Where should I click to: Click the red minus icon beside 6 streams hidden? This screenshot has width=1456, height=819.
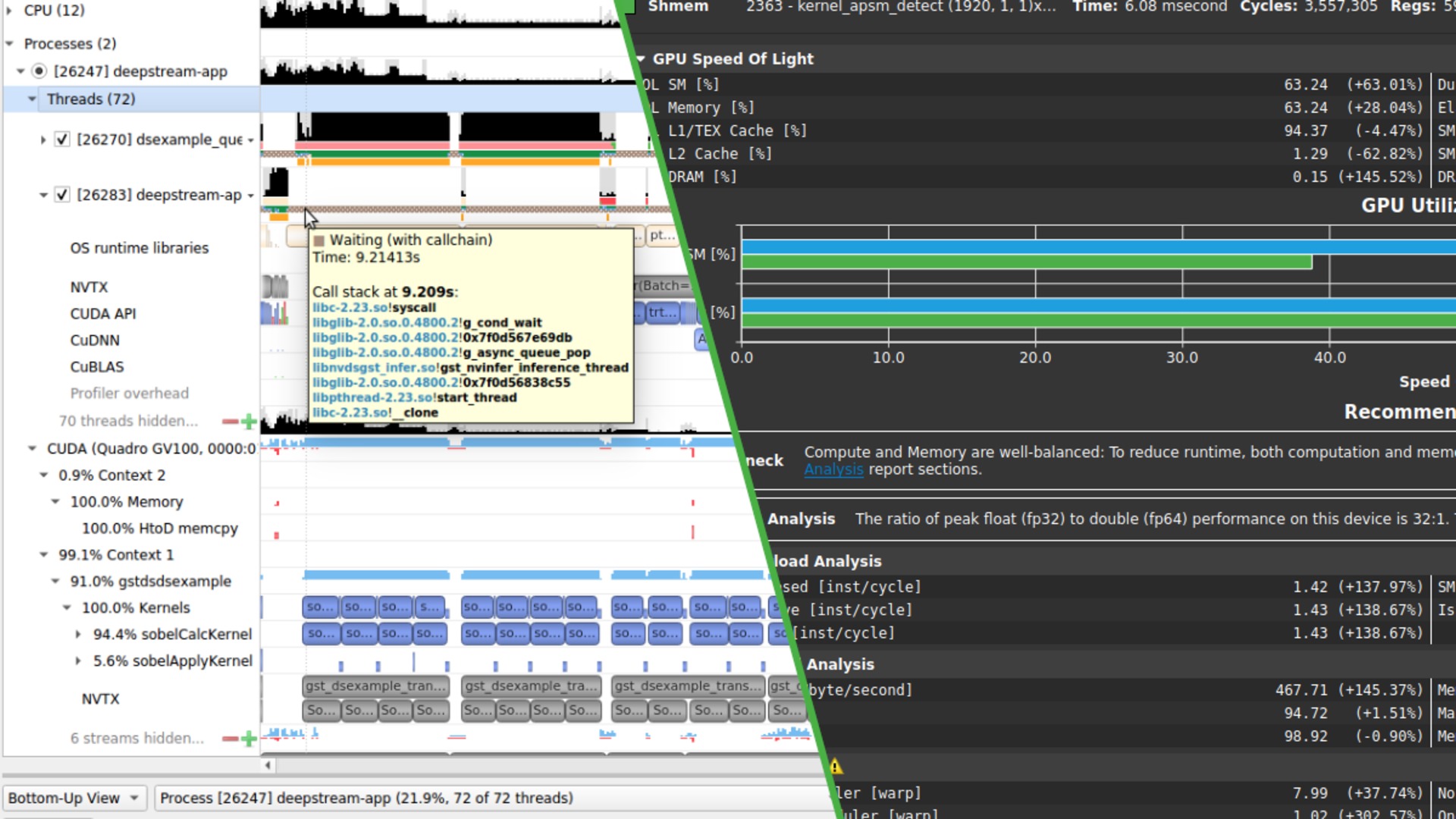coord(230,739)
